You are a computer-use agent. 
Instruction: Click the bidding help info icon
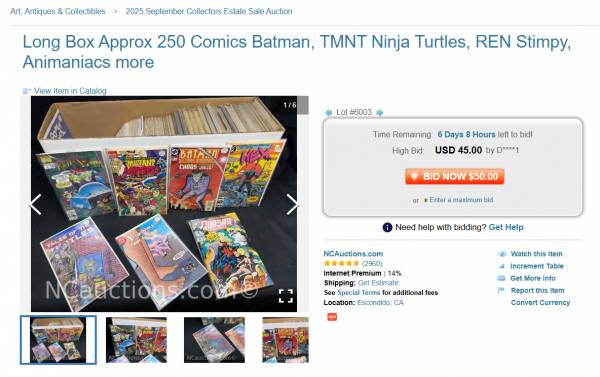pyautogui.click(x=387, y=227)
